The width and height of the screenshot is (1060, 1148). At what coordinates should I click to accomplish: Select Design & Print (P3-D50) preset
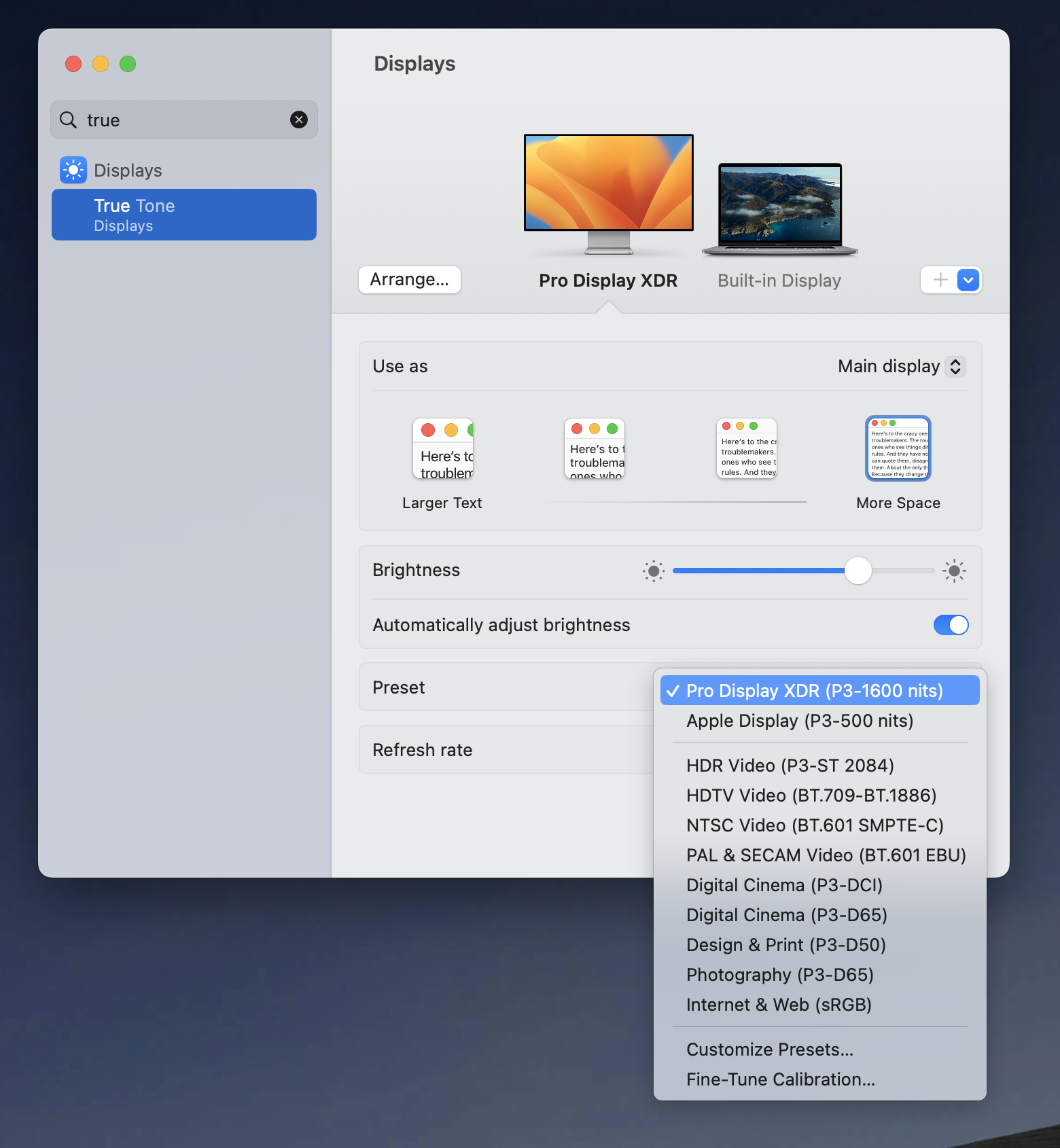820,945
